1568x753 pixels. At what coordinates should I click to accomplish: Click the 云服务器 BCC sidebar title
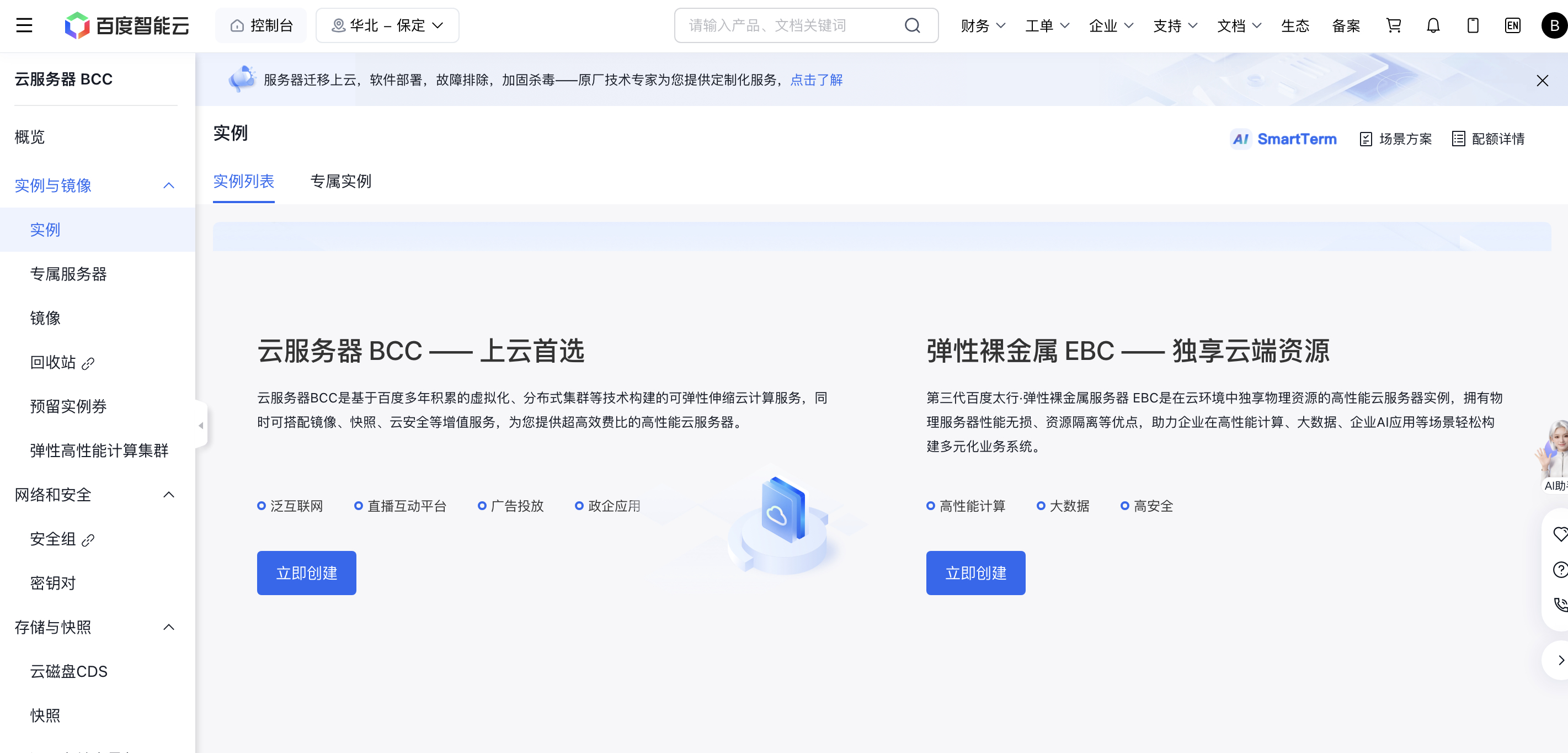click(64, 79)
